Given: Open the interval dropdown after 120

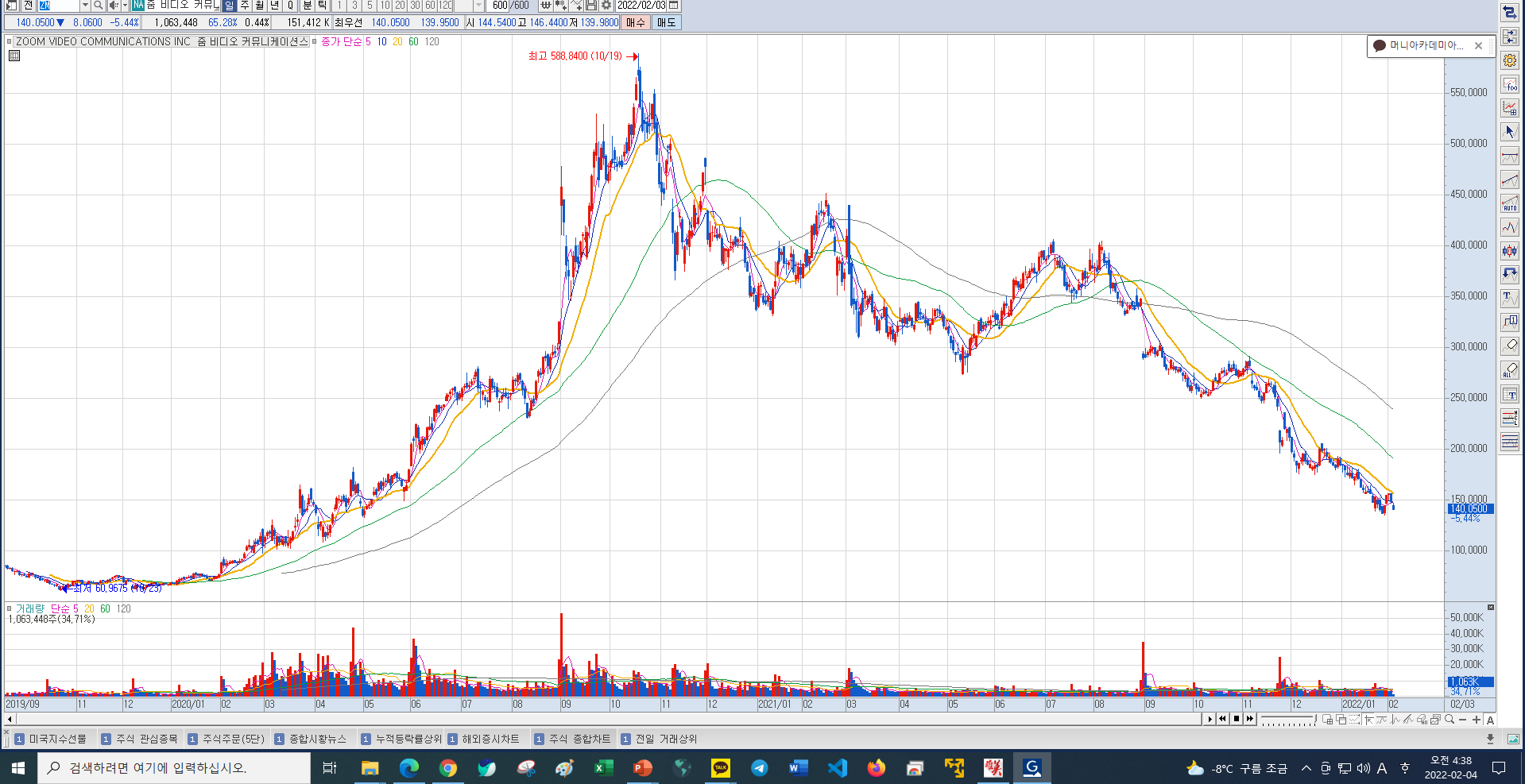Looking at the screenshot, I should pyautogui.click(x=478, y=6).
